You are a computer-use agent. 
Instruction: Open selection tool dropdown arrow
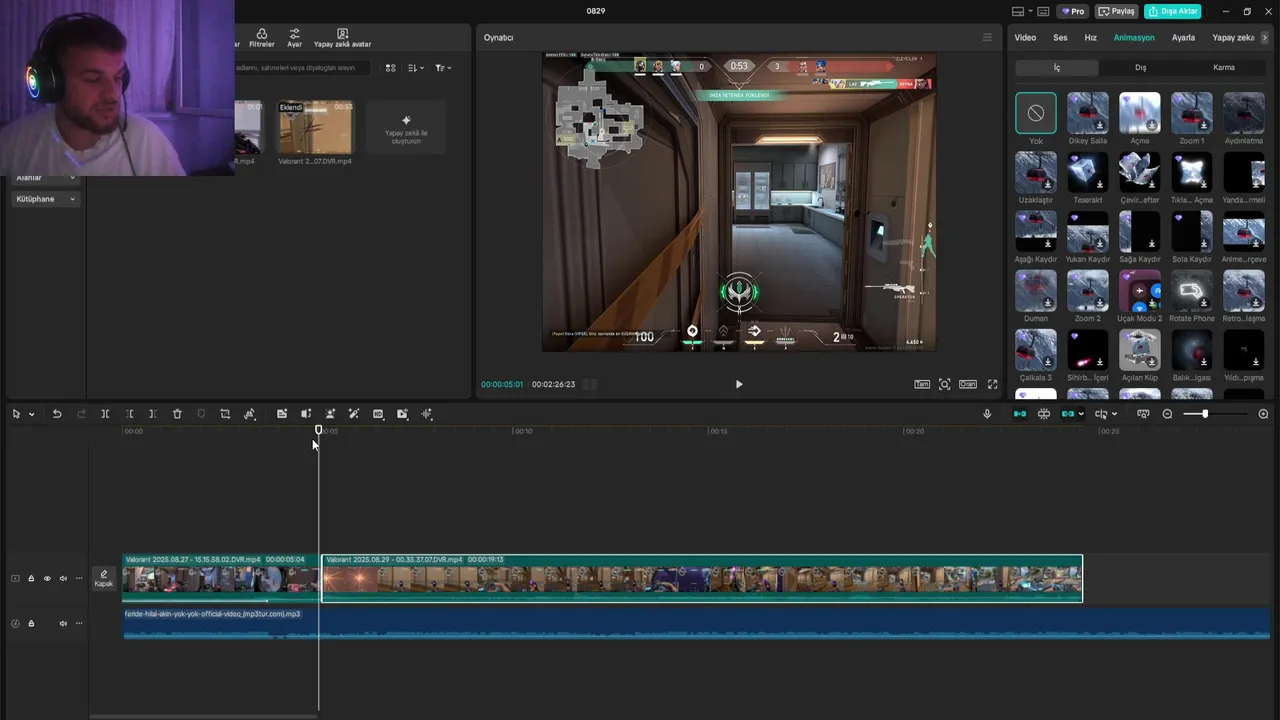point(32,414)
